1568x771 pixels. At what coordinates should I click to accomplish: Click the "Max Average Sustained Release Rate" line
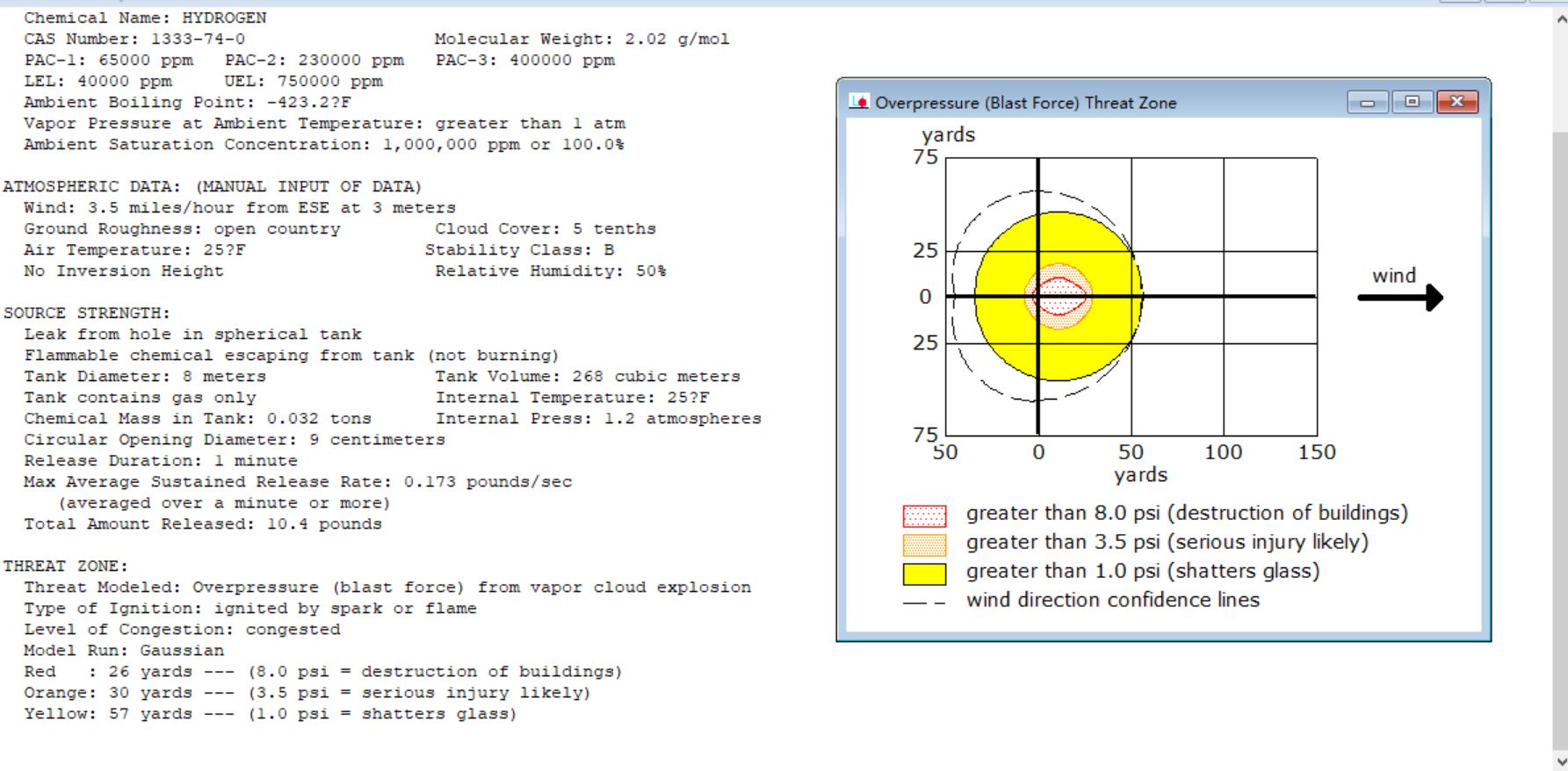point(298,481)
